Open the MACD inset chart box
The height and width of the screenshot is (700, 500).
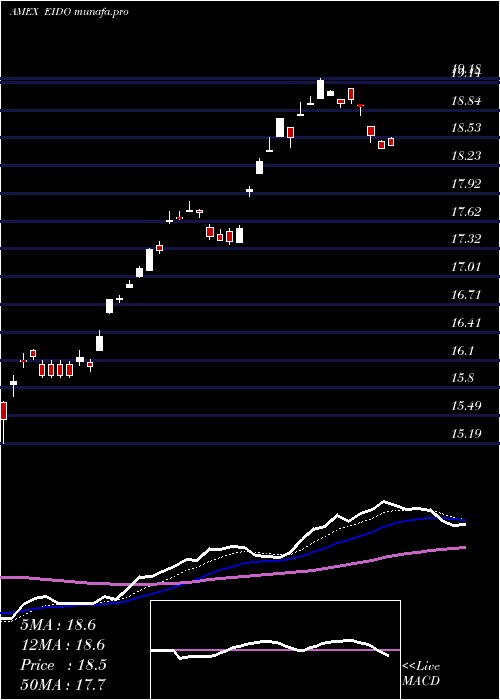coord(275,650)
